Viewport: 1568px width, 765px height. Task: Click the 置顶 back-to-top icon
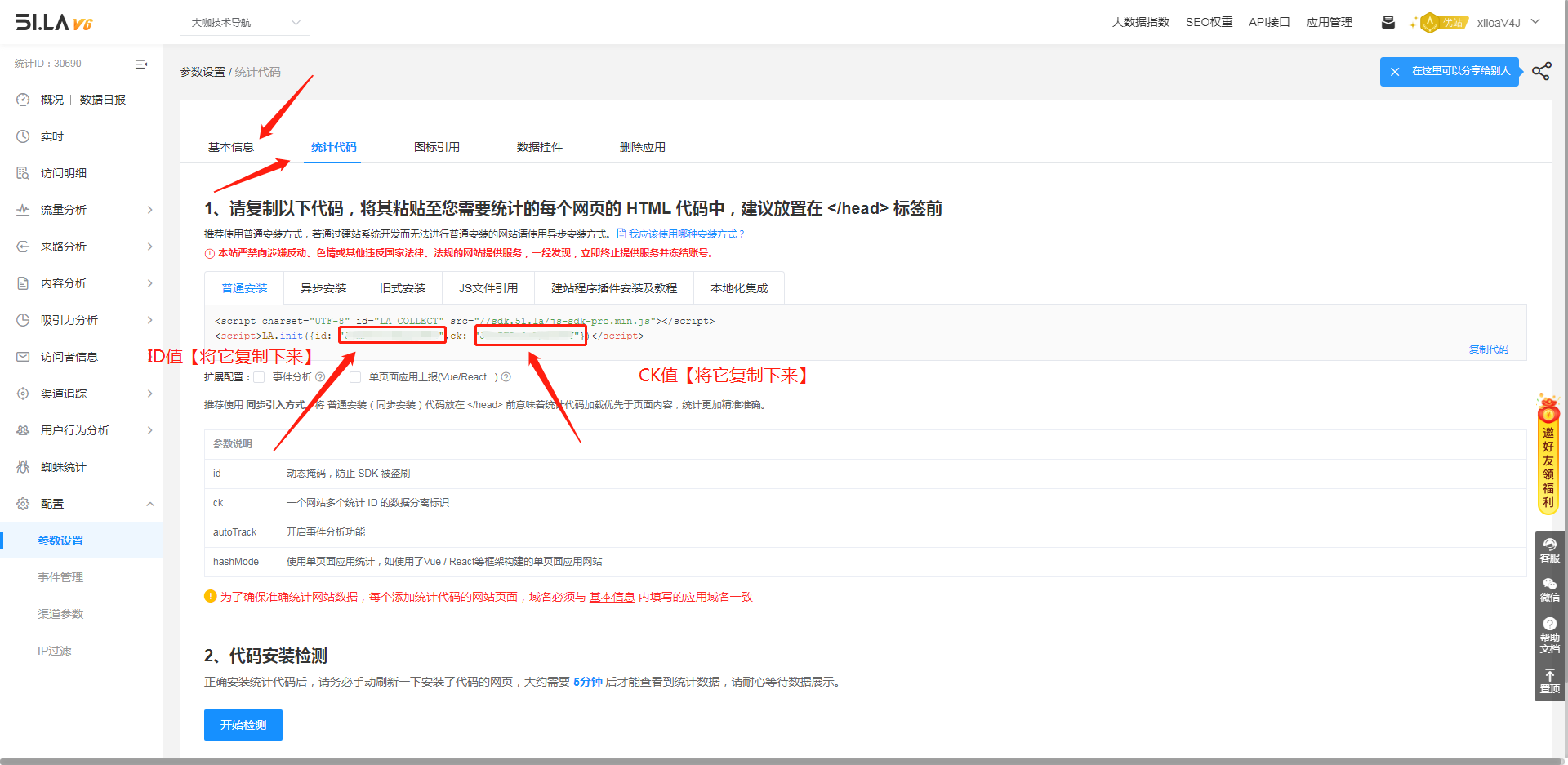click(x=1549, y=682)
